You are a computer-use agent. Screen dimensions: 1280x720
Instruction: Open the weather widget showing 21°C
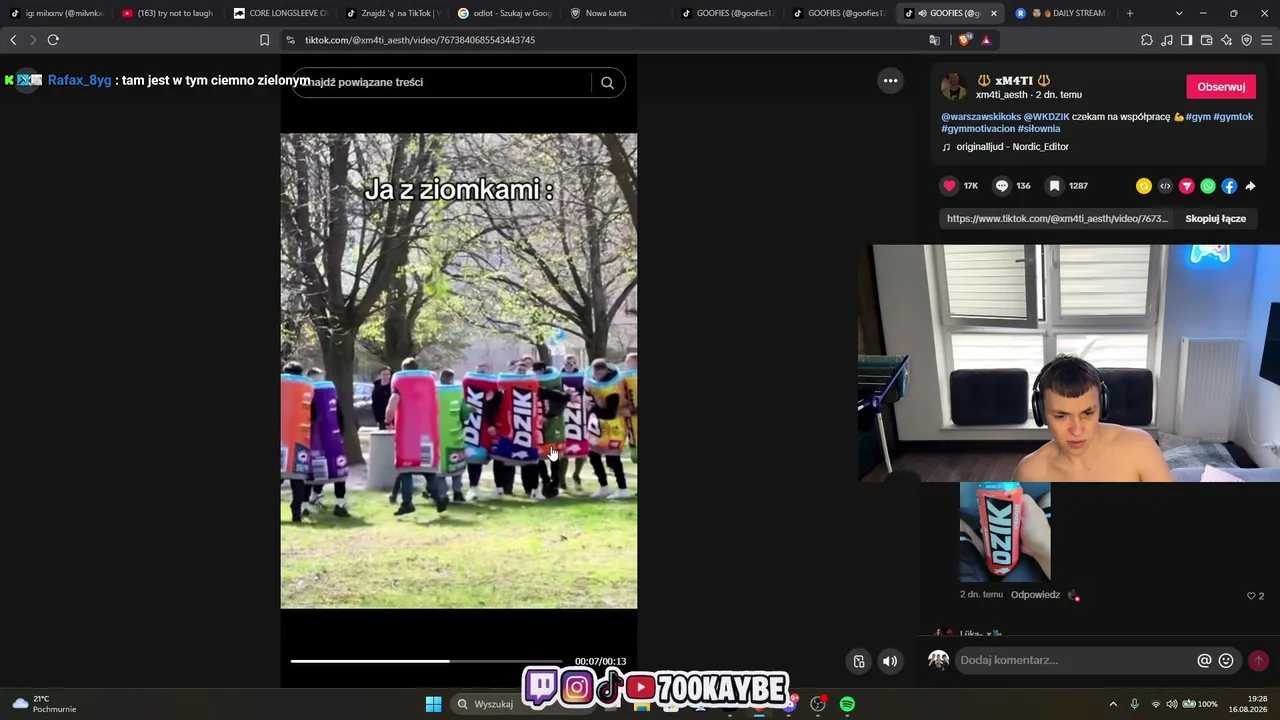(x=45, y=704)
